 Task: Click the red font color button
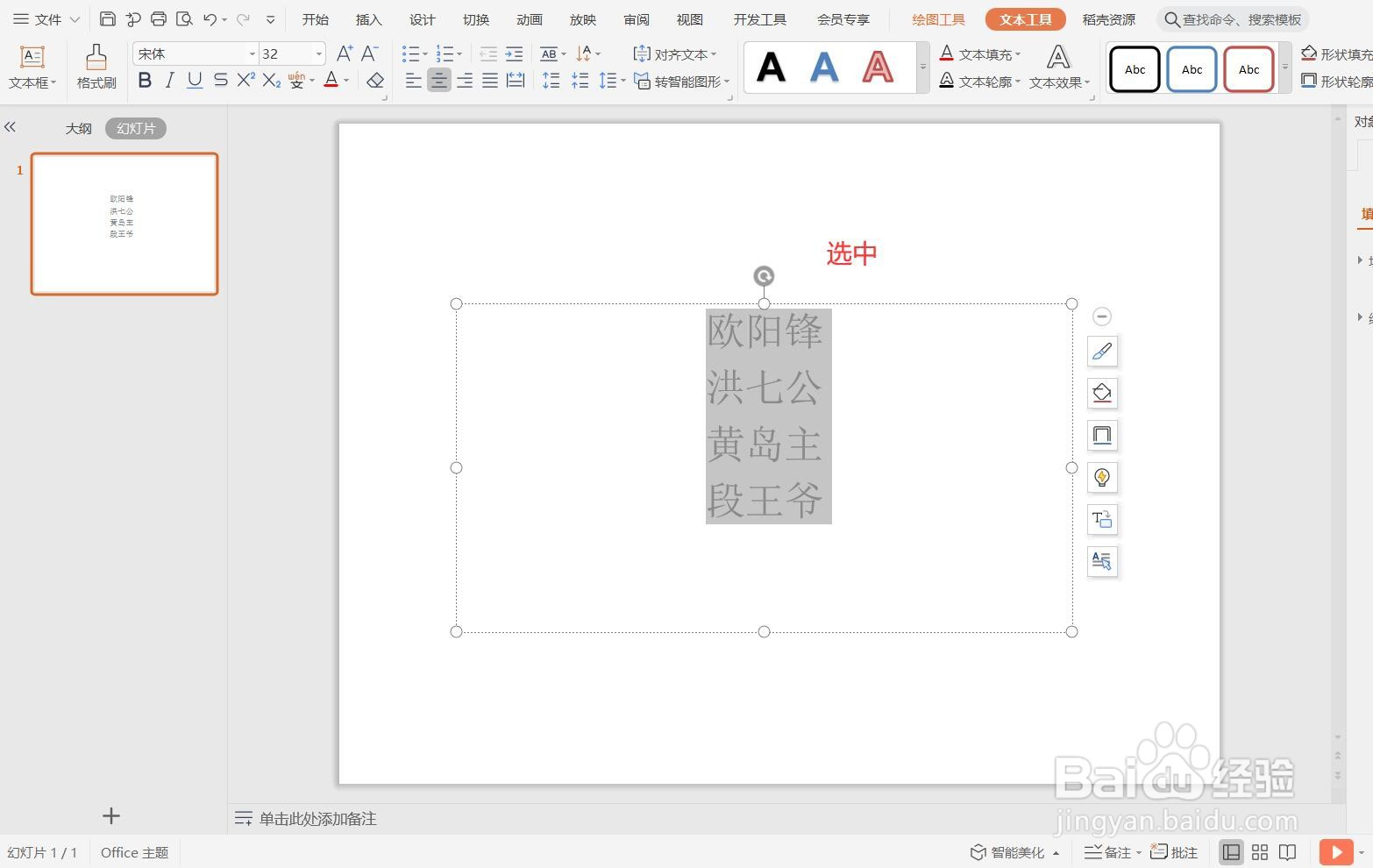click(331, 81)
